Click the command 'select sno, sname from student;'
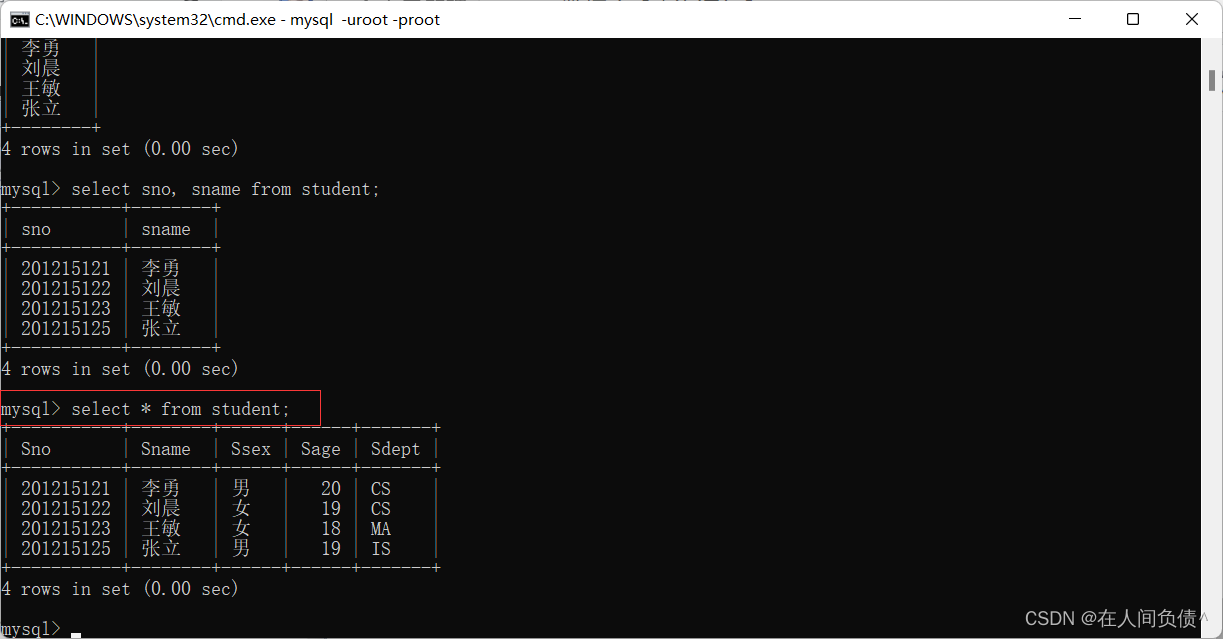 [x=226, y=189]
